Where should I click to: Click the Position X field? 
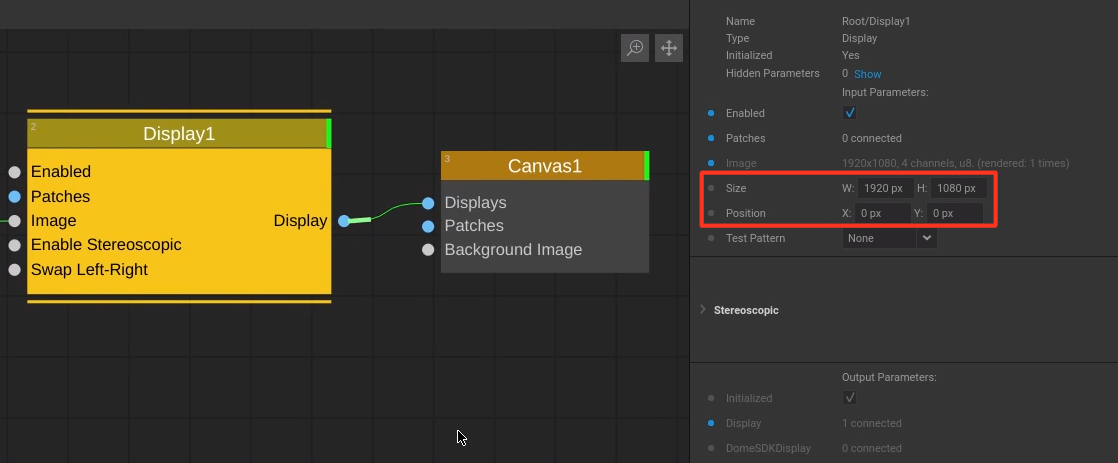pyautogui.click(x=883, y=213)
